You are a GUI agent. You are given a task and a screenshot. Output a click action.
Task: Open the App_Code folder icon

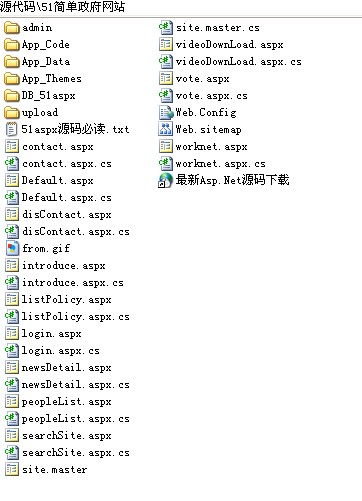[12, 45]
